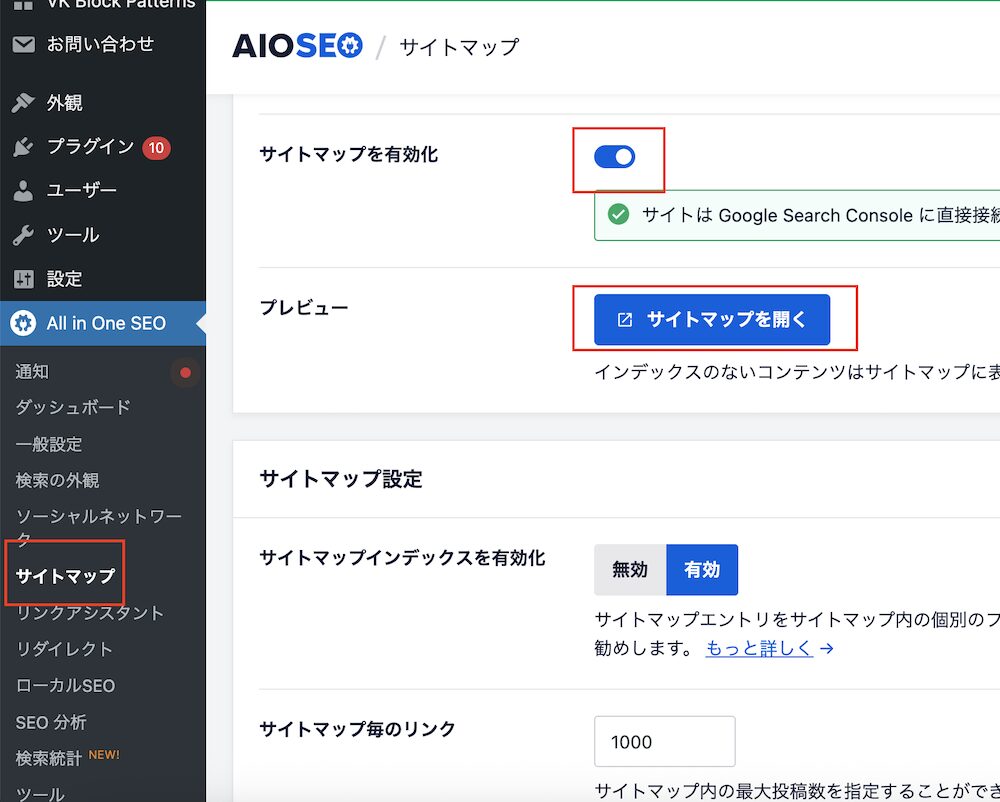Open the リダイレクト submenu item

tap(65, 649)
